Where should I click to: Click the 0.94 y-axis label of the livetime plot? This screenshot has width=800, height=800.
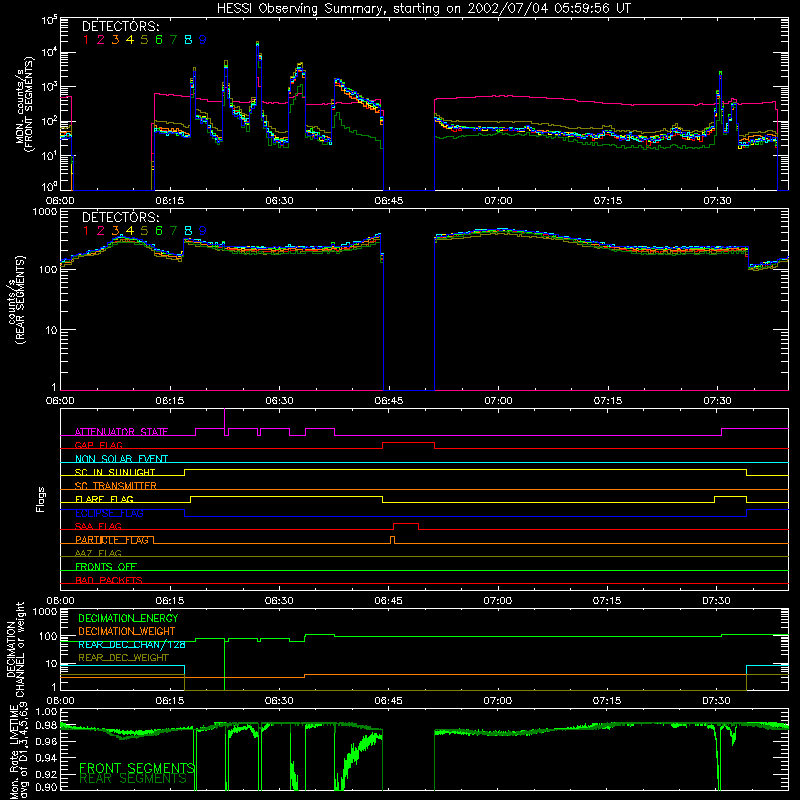[46, 757]
